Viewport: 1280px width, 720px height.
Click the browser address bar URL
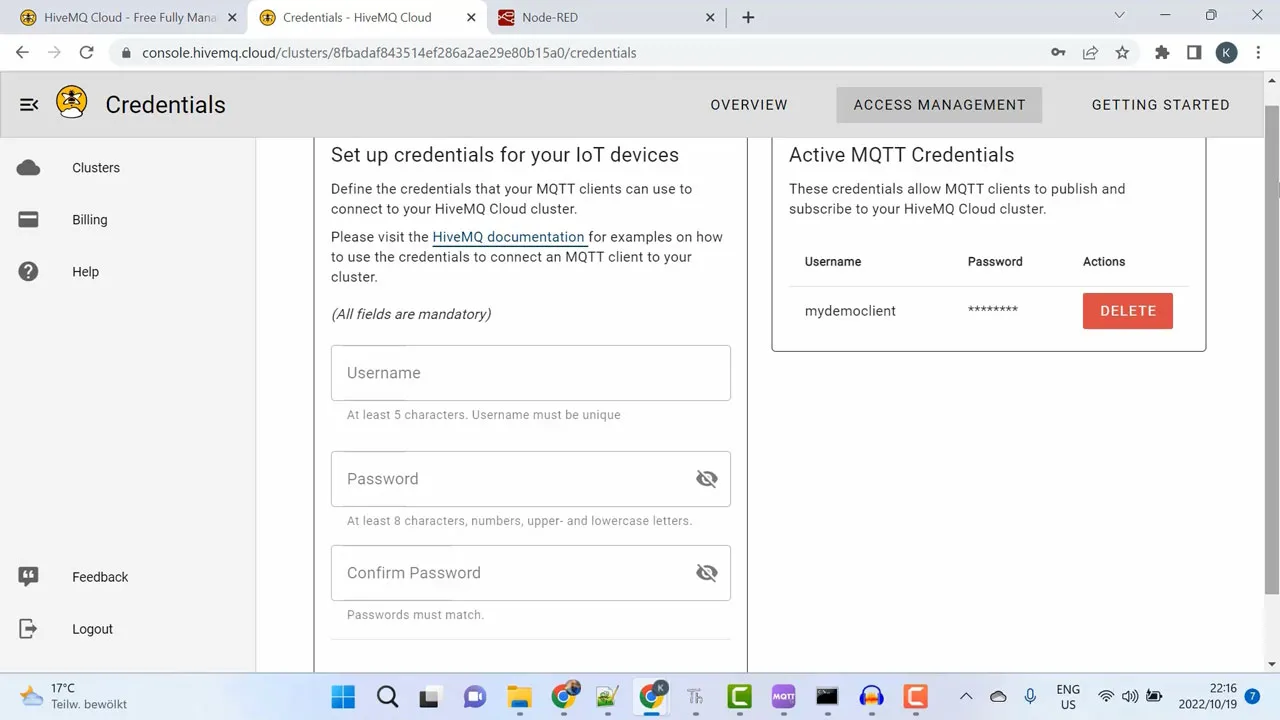[x=389, y=53]
